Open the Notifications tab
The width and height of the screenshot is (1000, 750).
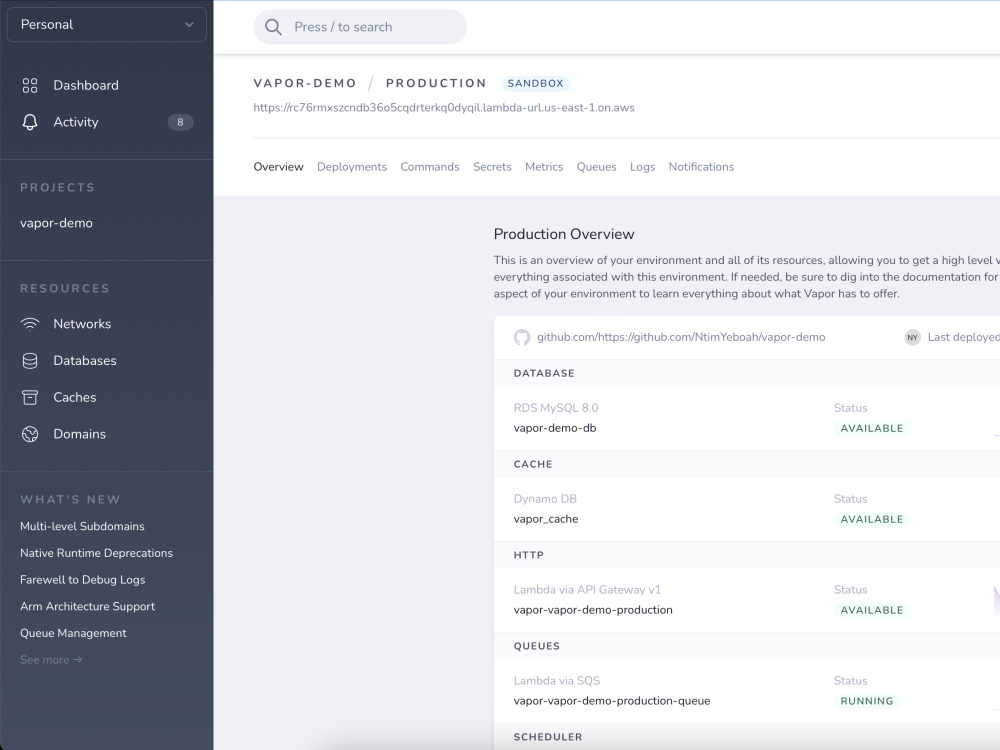701,167
